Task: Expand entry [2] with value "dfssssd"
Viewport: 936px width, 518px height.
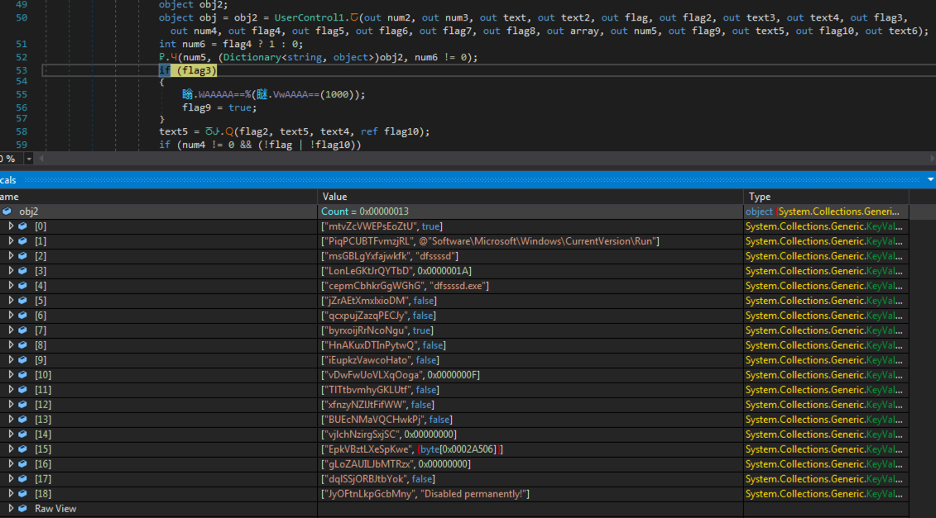Action: (x=11, y=257)
